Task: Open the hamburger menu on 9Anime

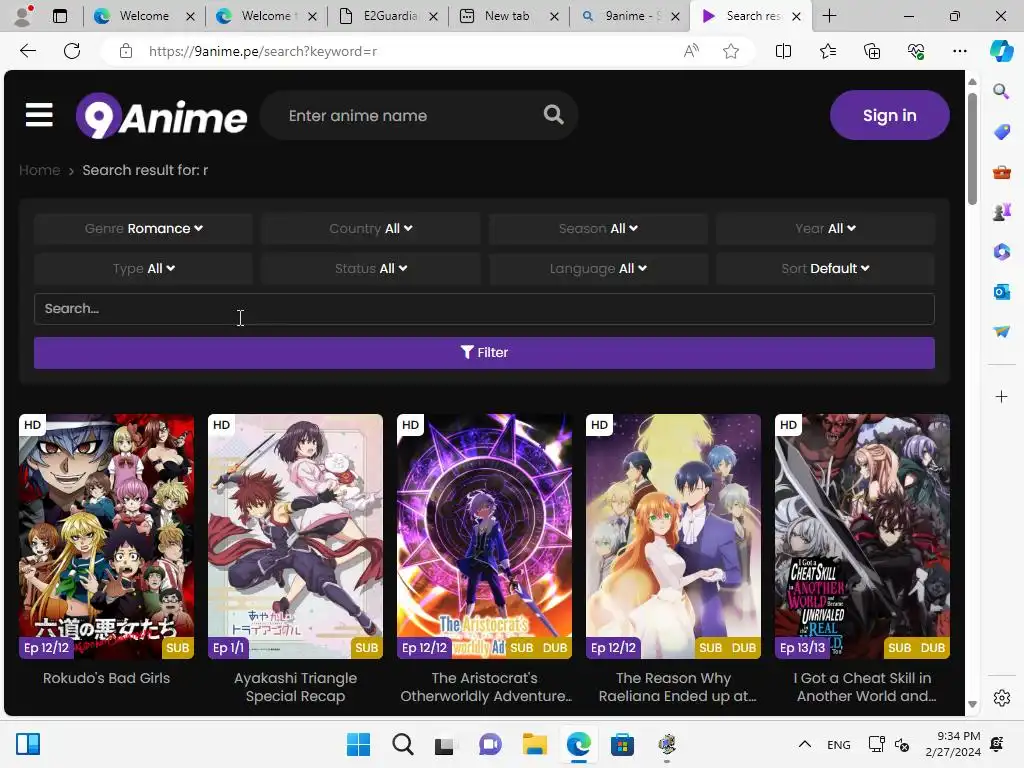Action: pos(39,115)
